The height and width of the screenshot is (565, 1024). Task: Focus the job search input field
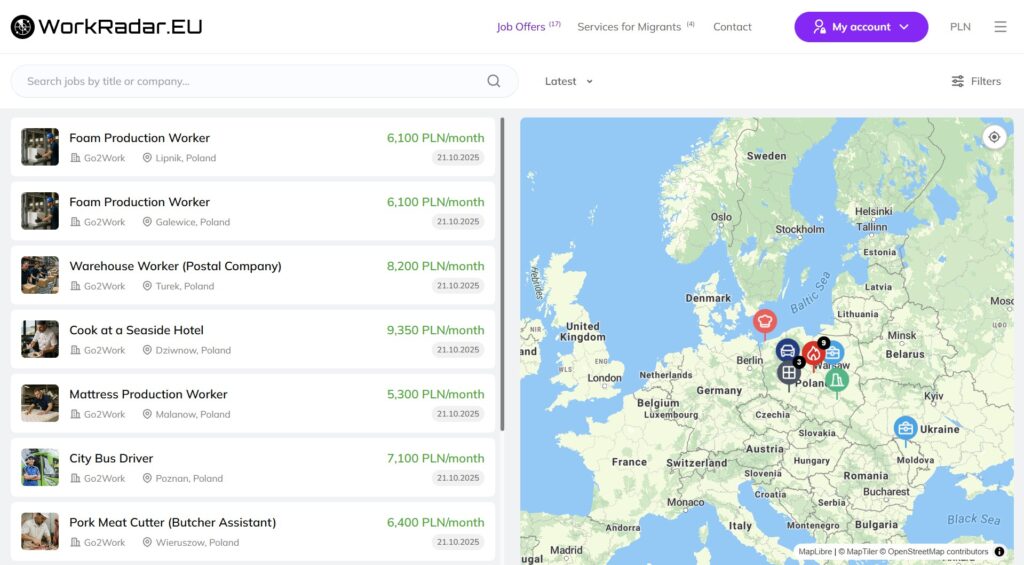250,81
